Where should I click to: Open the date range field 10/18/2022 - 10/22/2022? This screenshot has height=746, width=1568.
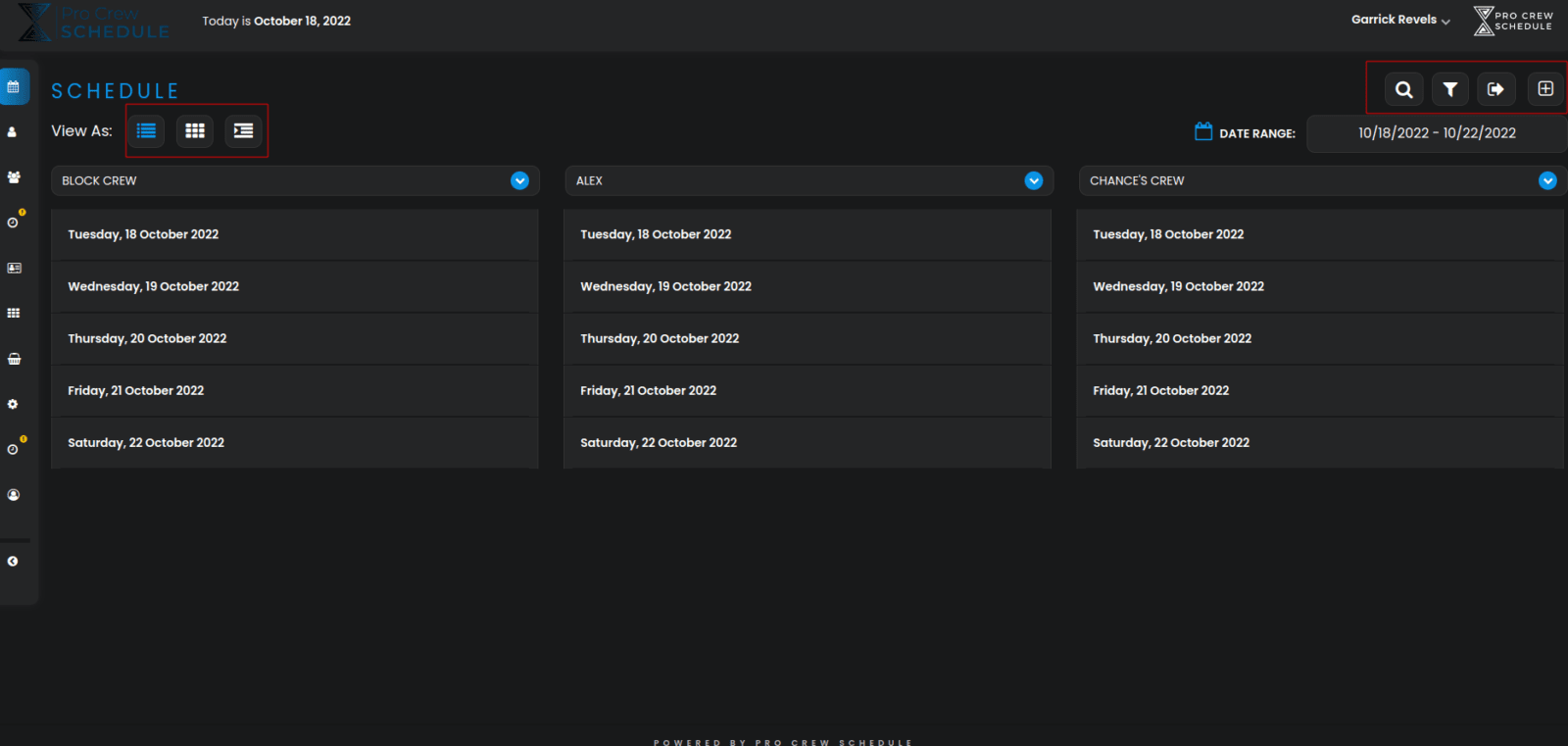[x=1437, y=133]
